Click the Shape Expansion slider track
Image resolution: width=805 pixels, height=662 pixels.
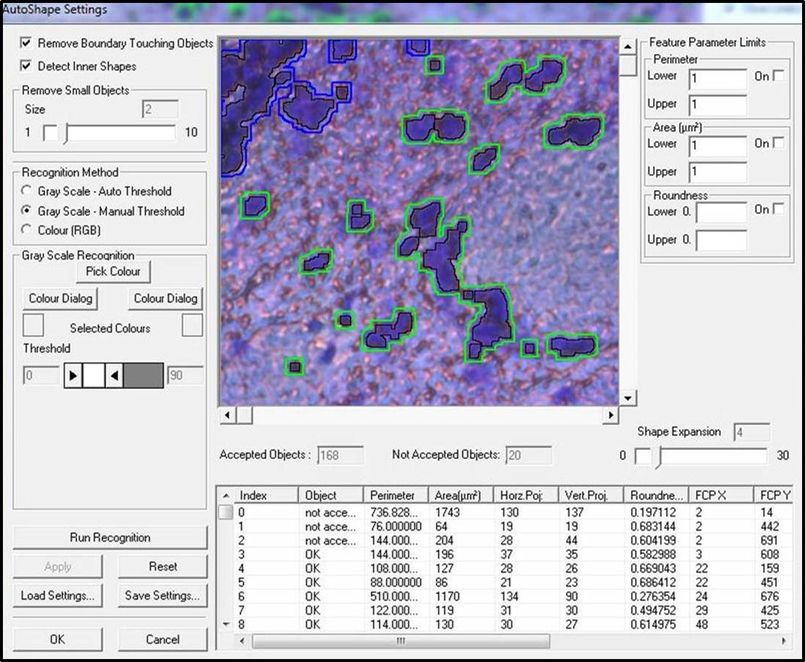click(x=710, y=456)
